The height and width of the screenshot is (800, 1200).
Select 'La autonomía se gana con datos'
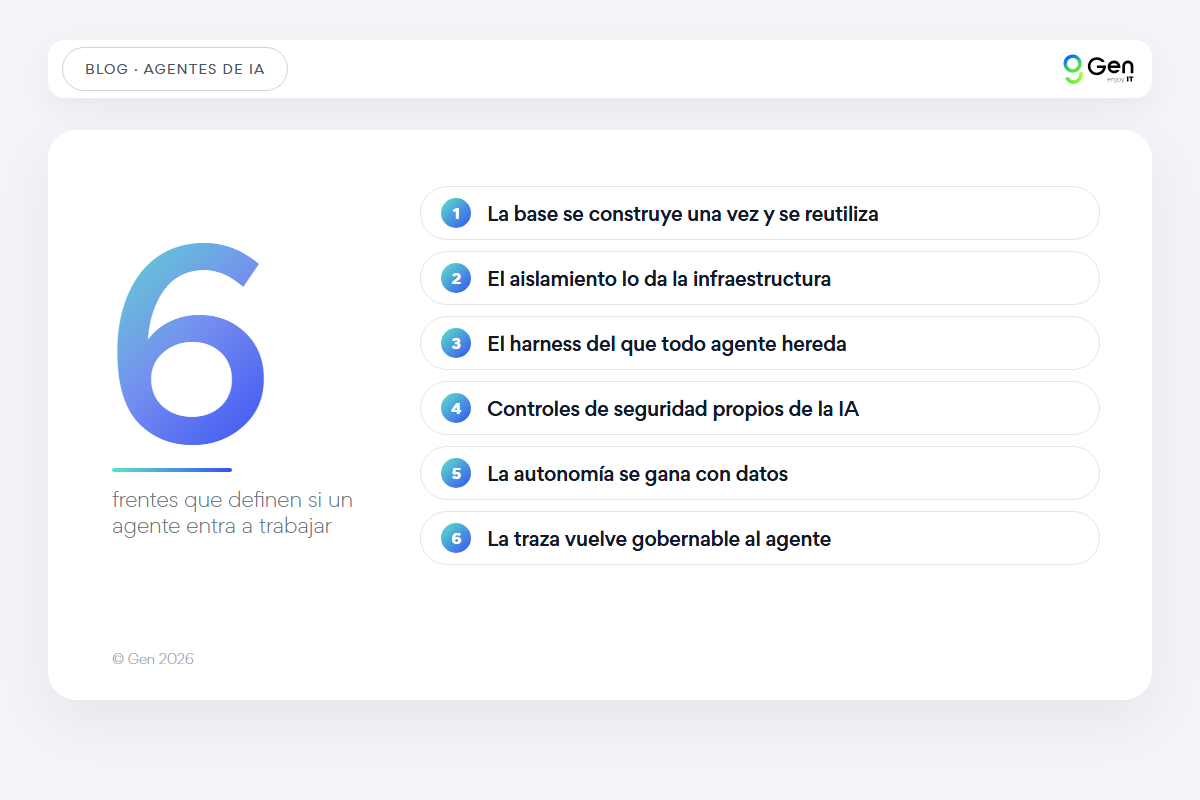click(760, 473)
